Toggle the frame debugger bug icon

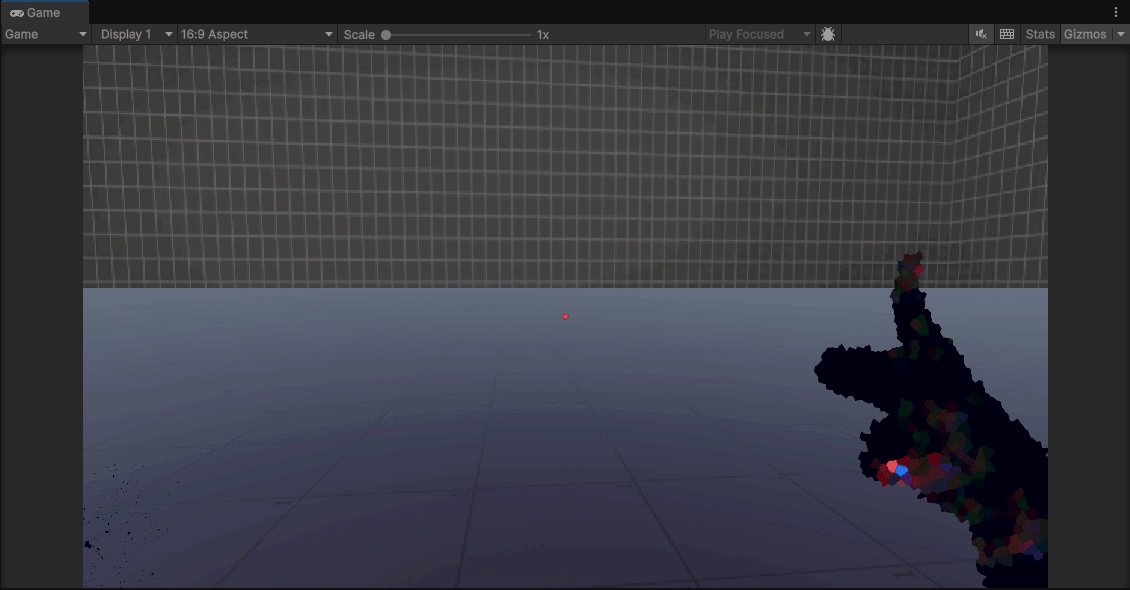828,34
